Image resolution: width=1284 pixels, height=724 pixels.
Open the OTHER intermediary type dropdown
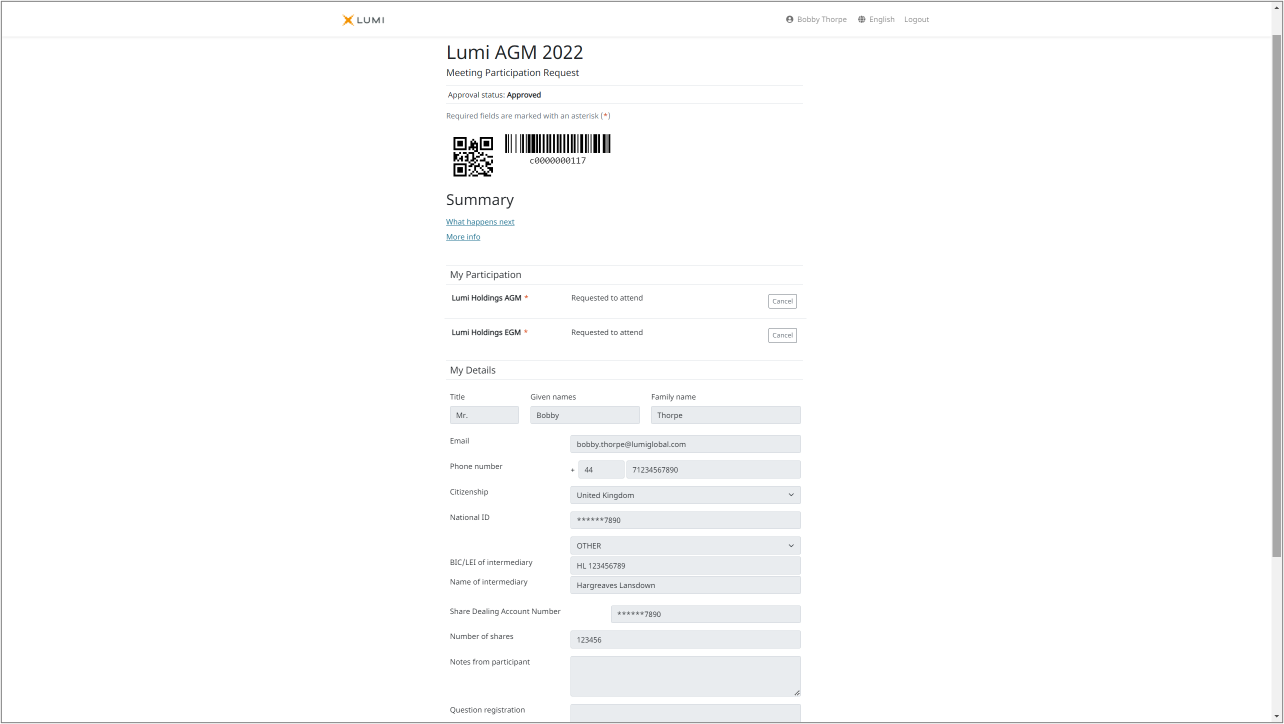pyautogui.click(x=685, y=546)
